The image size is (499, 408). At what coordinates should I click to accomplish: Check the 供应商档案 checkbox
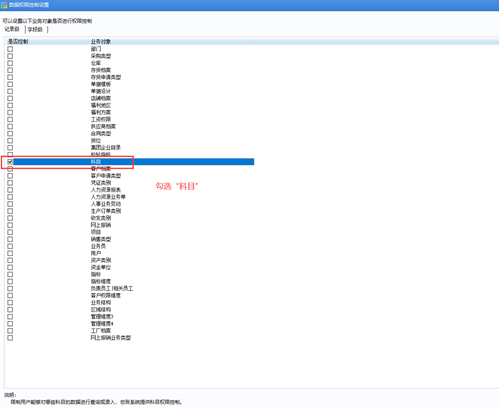click(10, 127)
